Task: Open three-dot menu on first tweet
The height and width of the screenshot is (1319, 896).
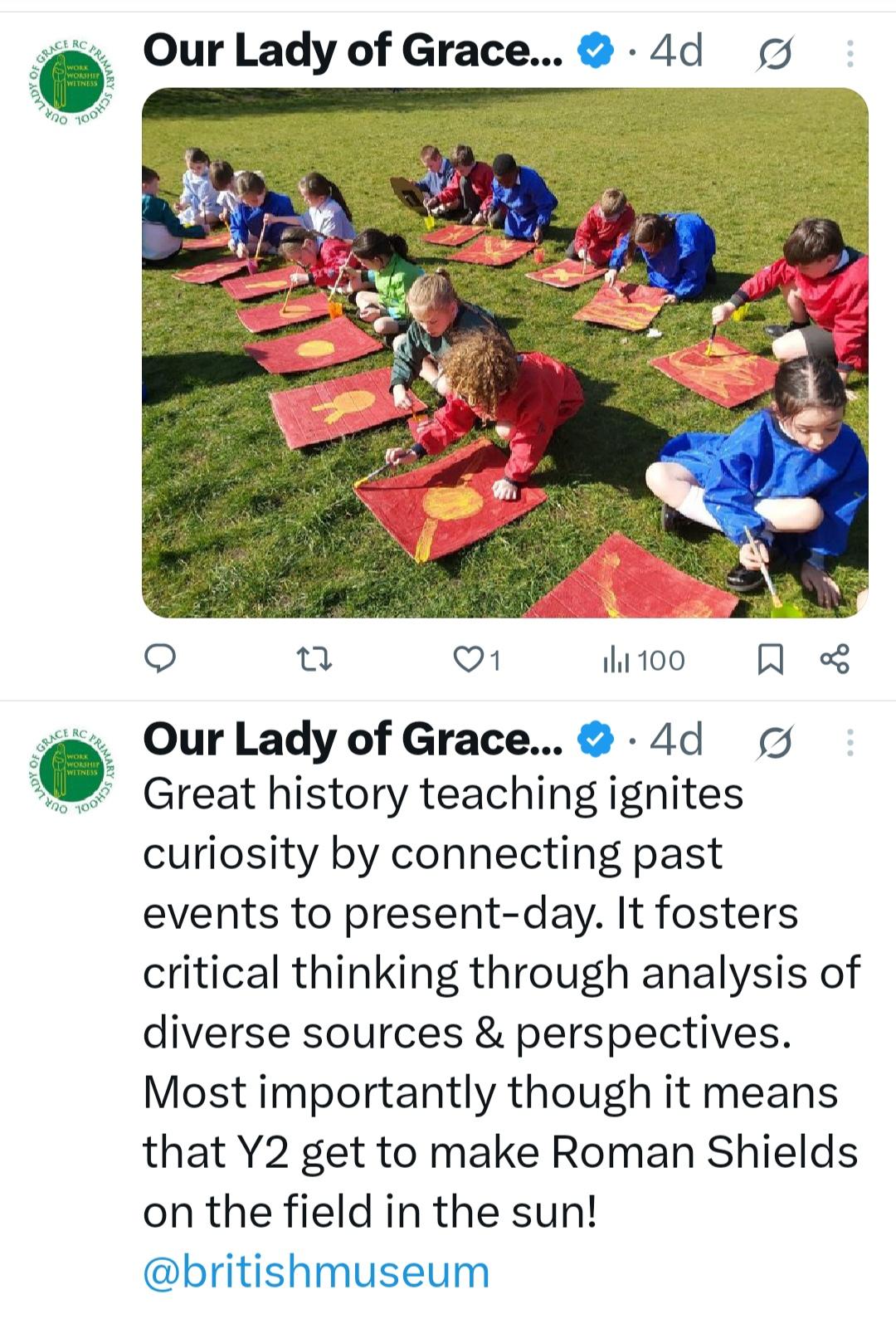Action: pyautogui.click(x=850, y=53)
